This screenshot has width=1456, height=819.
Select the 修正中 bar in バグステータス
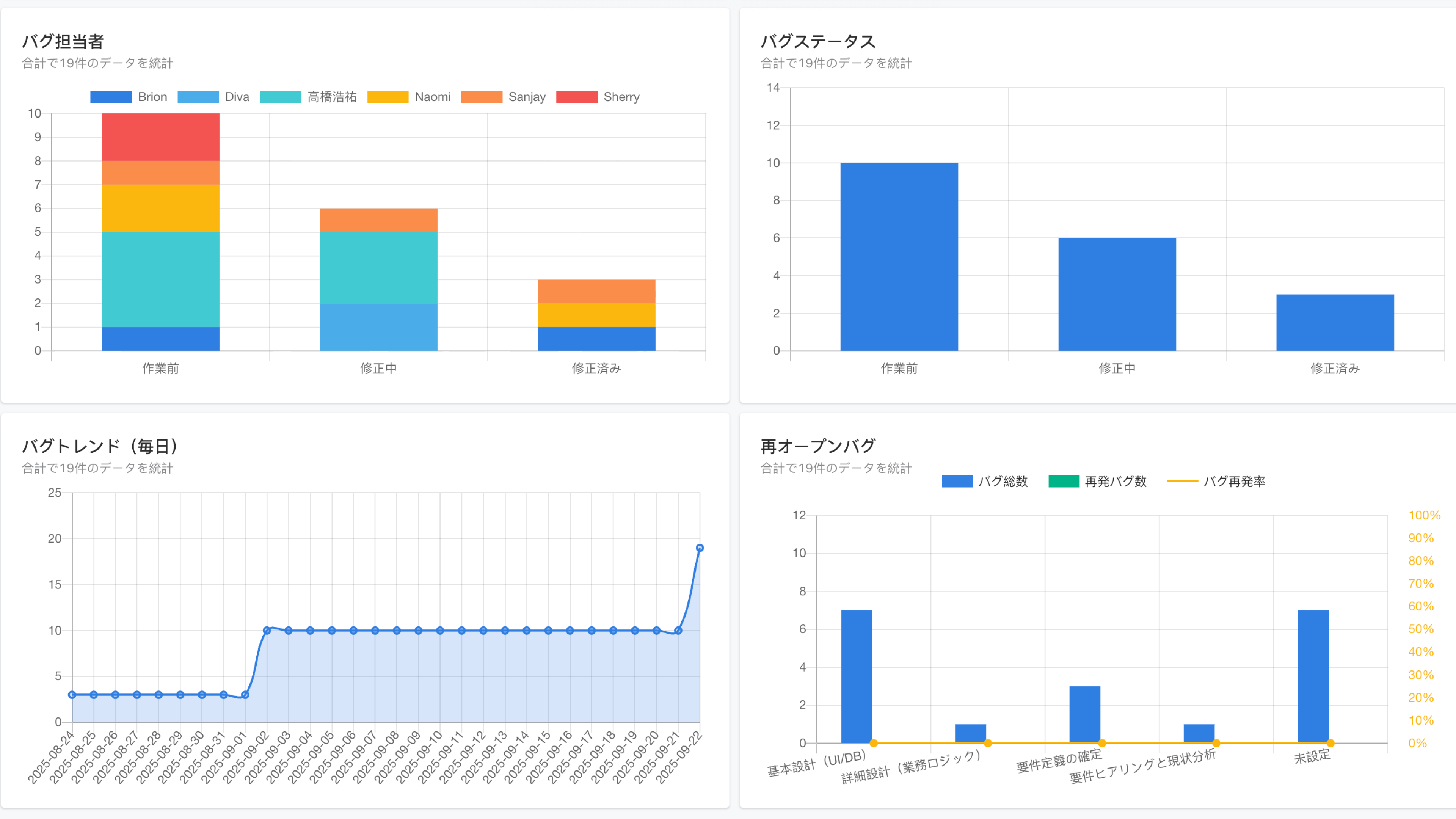tap(1117, 300)
